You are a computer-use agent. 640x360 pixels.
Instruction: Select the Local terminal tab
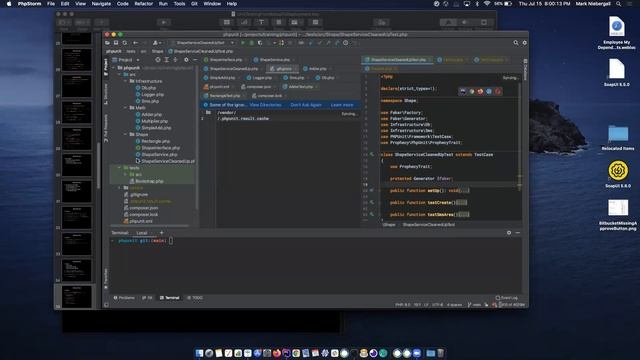(142, 233)
